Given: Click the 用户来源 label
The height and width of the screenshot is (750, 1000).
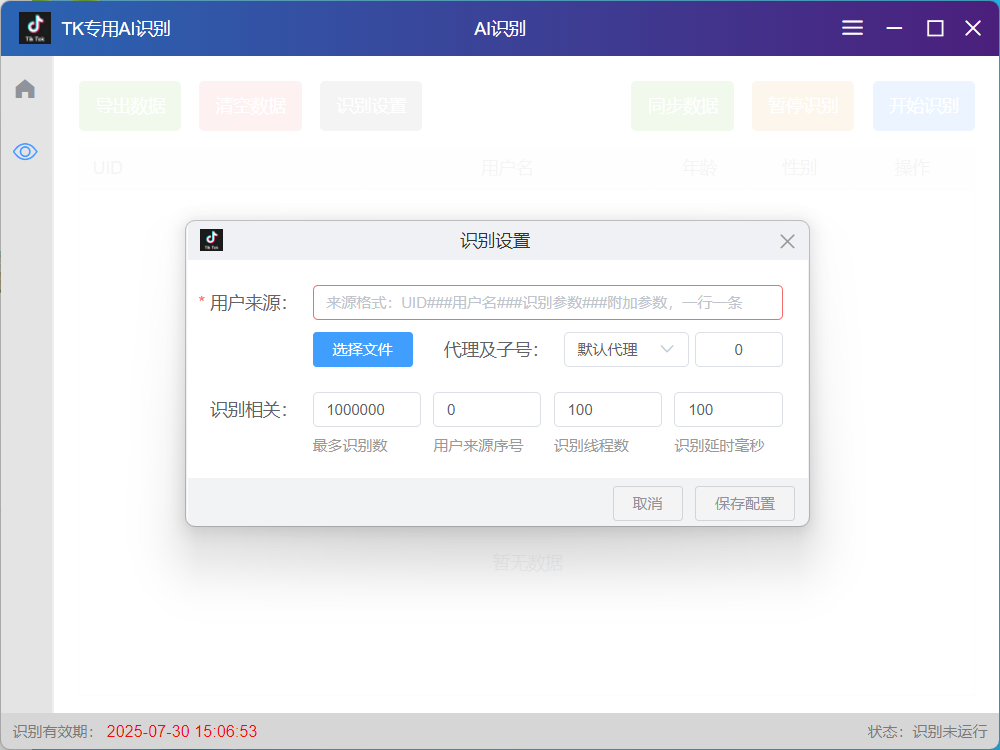Looking at the screenshot, I should (x=249, y=303).
